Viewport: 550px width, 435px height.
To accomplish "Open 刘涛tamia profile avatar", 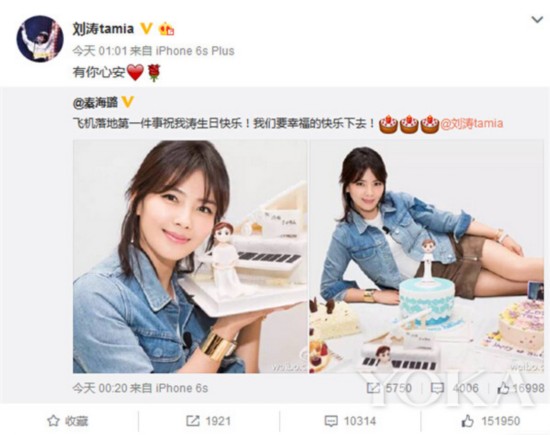I will click(x=40, y=39).
